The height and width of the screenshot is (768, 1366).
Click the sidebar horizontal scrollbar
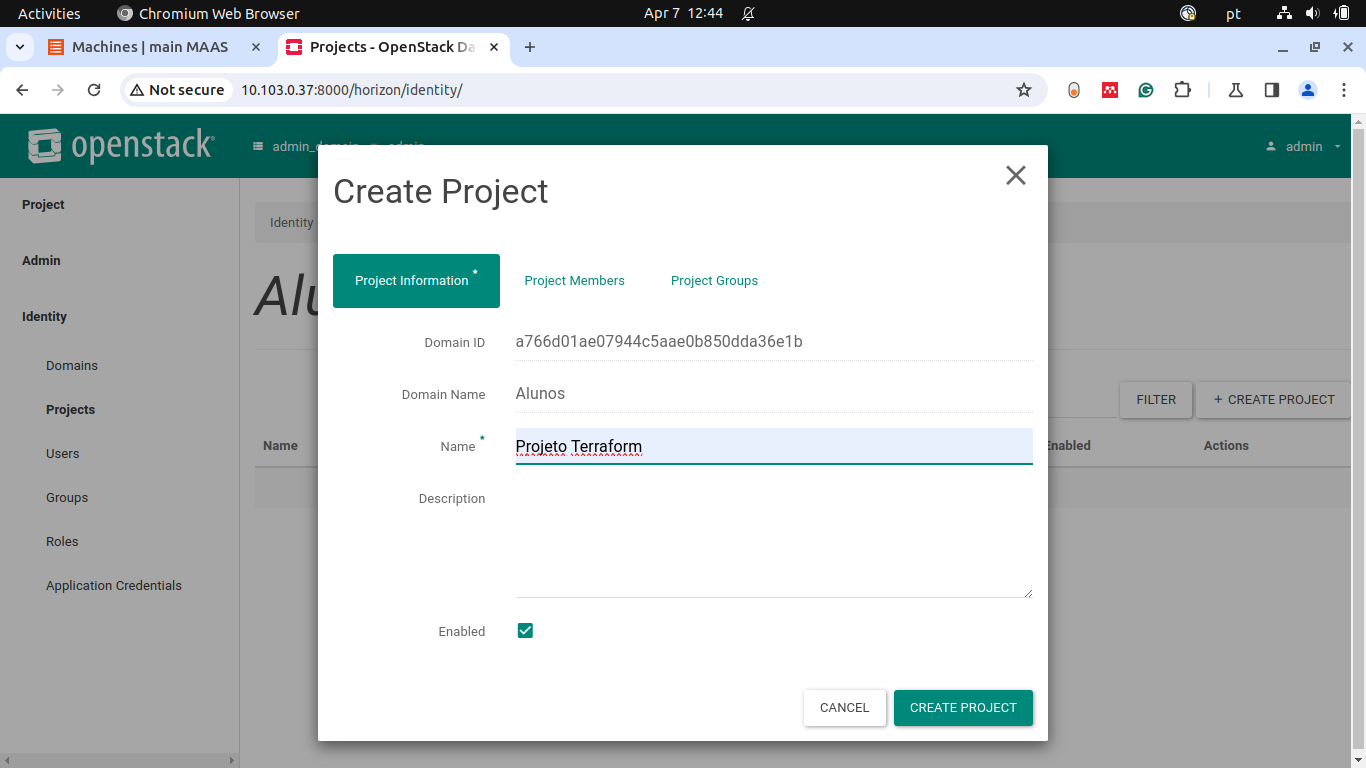tap(120, 760)
